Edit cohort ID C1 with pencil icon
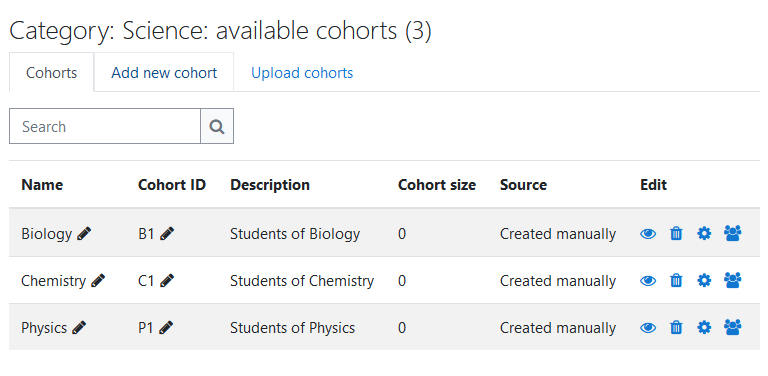Viewport: 768px width, 376px height. pos(167,281)
